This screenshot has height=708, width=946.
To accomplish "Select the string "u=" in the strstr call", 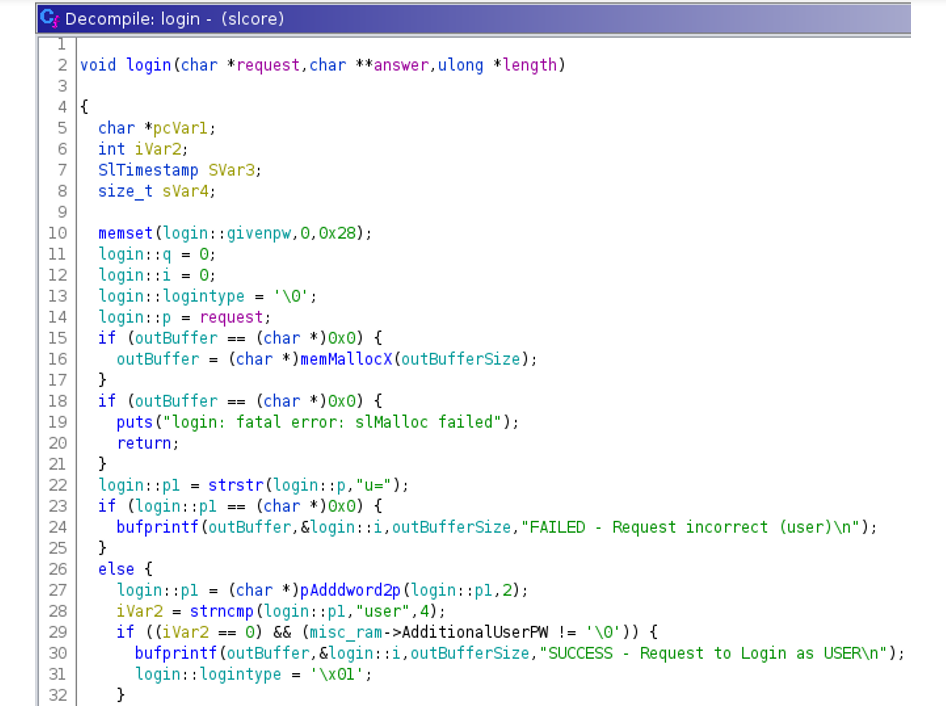I will (374, 485).
